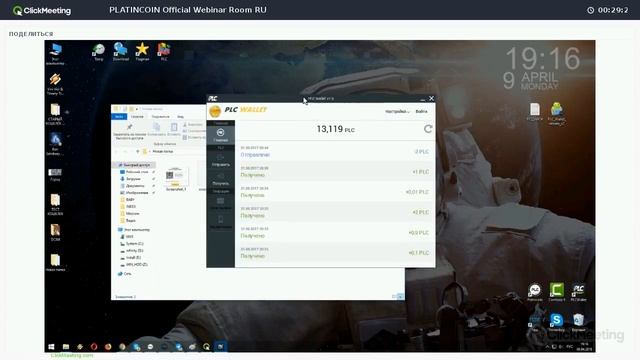Open the Файл tab in File Explorer
640x360 pixels.
[119, 117]
